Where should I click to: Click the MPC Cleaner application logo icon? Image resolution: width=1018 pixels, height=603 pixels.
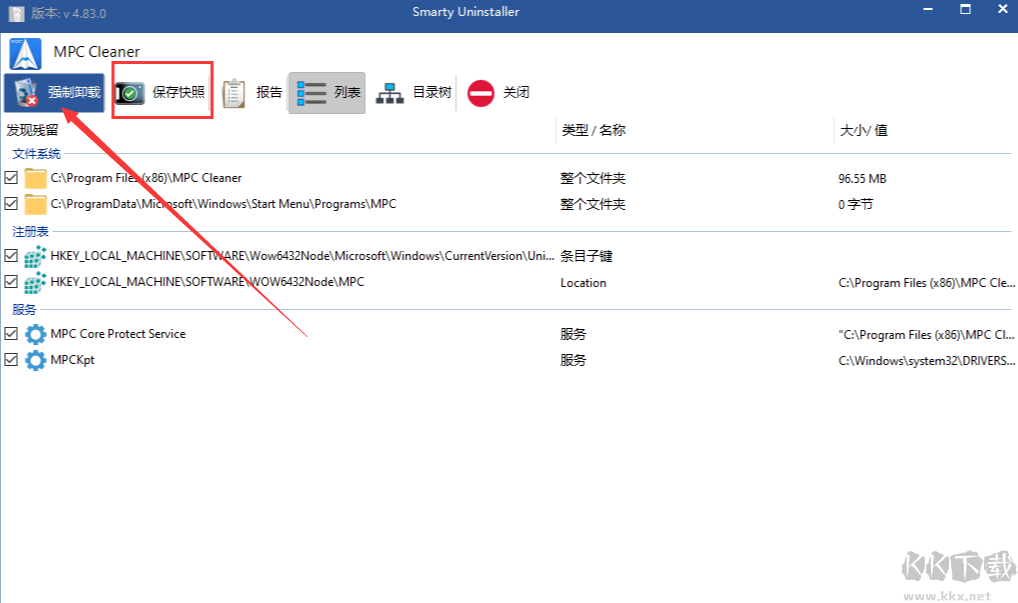(24, 52)
